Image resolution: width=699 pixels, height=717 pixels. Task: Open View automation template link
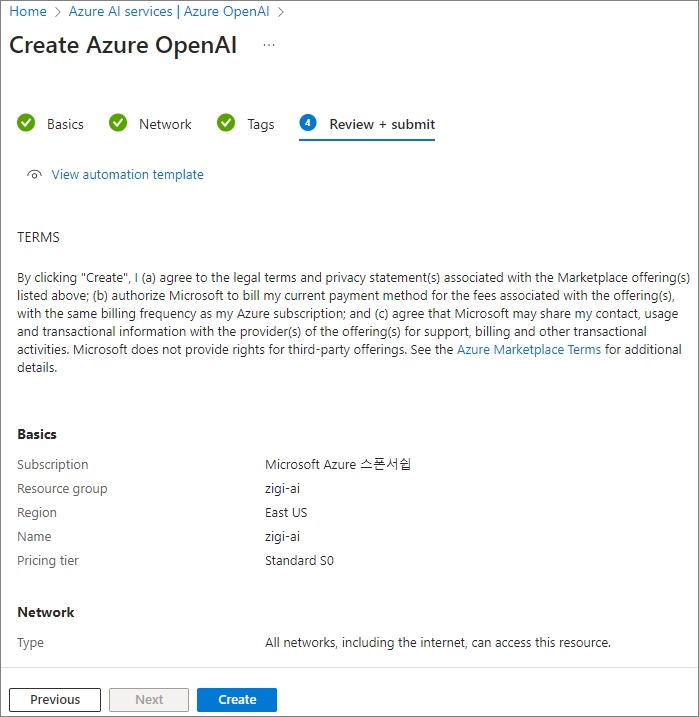128,175
